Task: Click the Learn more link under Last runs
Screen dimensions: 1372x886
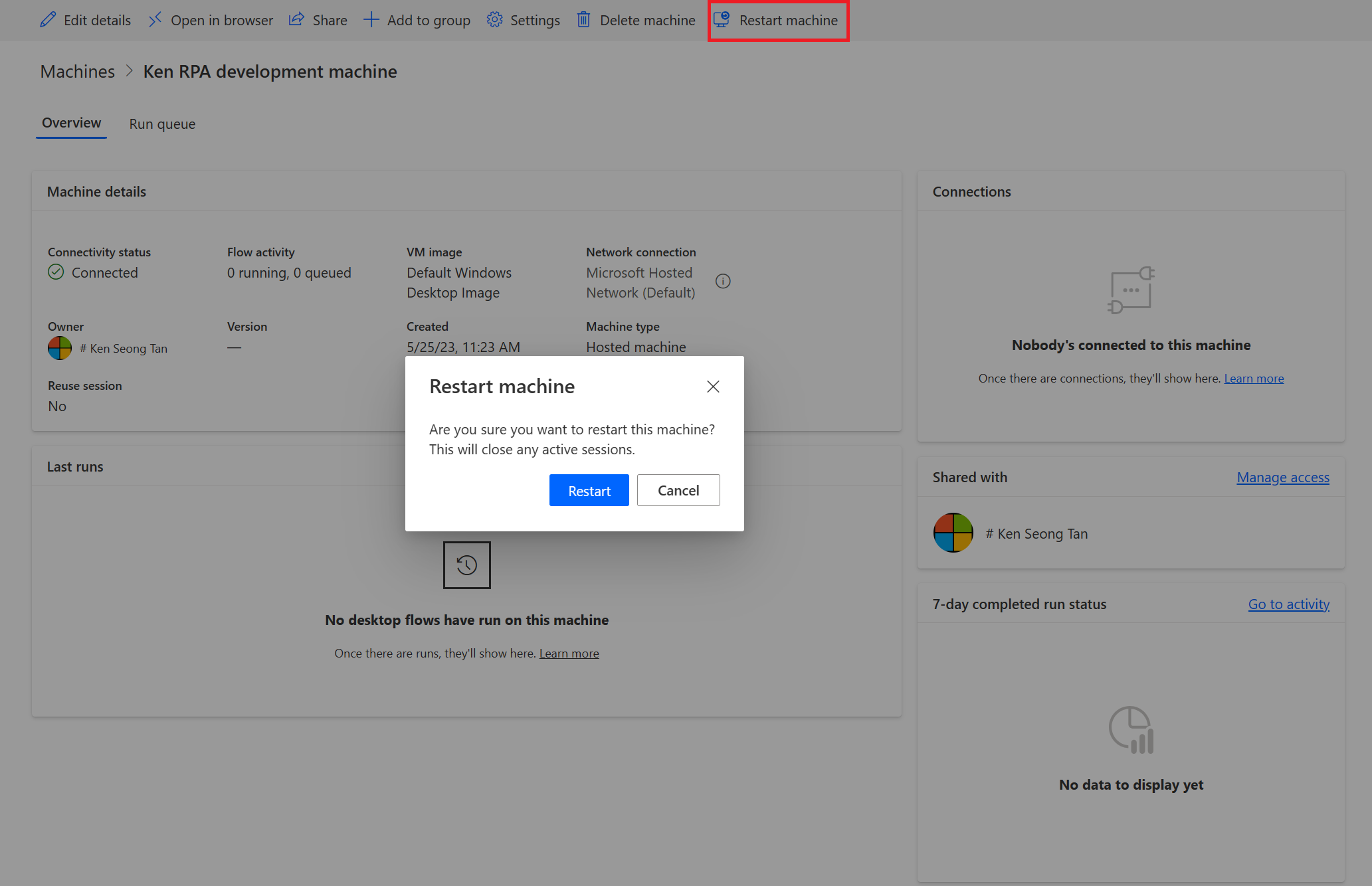Action: coord(569,652)
